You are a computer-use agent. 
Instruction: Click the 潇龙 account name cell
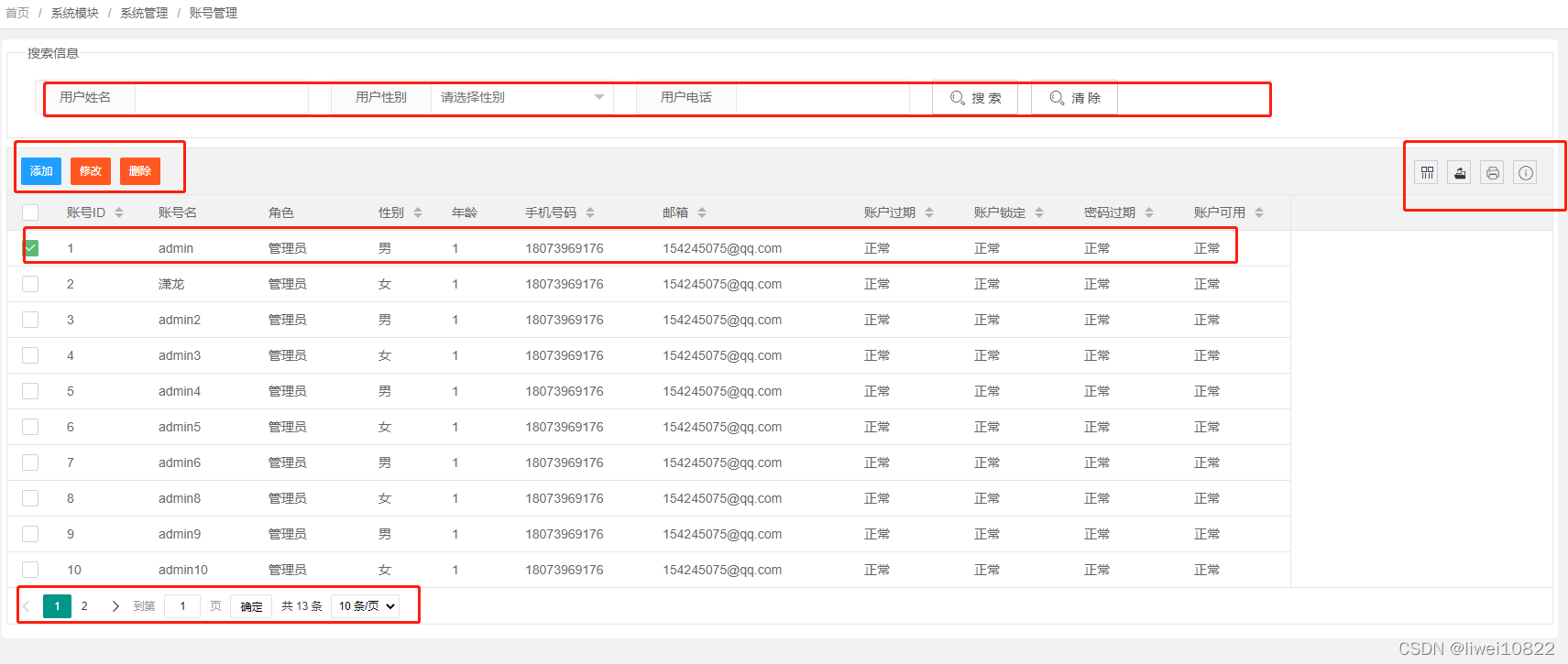pyautogui.click(x=171, y=284)
